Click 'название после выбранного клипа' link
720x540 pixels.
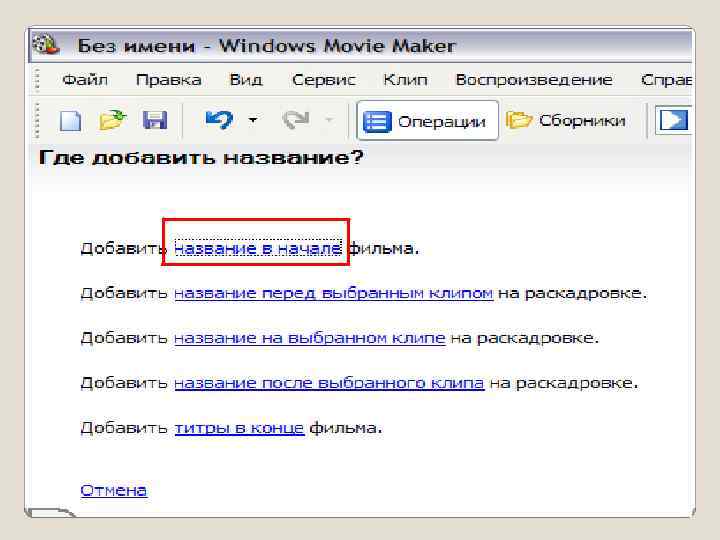point(329,382)
